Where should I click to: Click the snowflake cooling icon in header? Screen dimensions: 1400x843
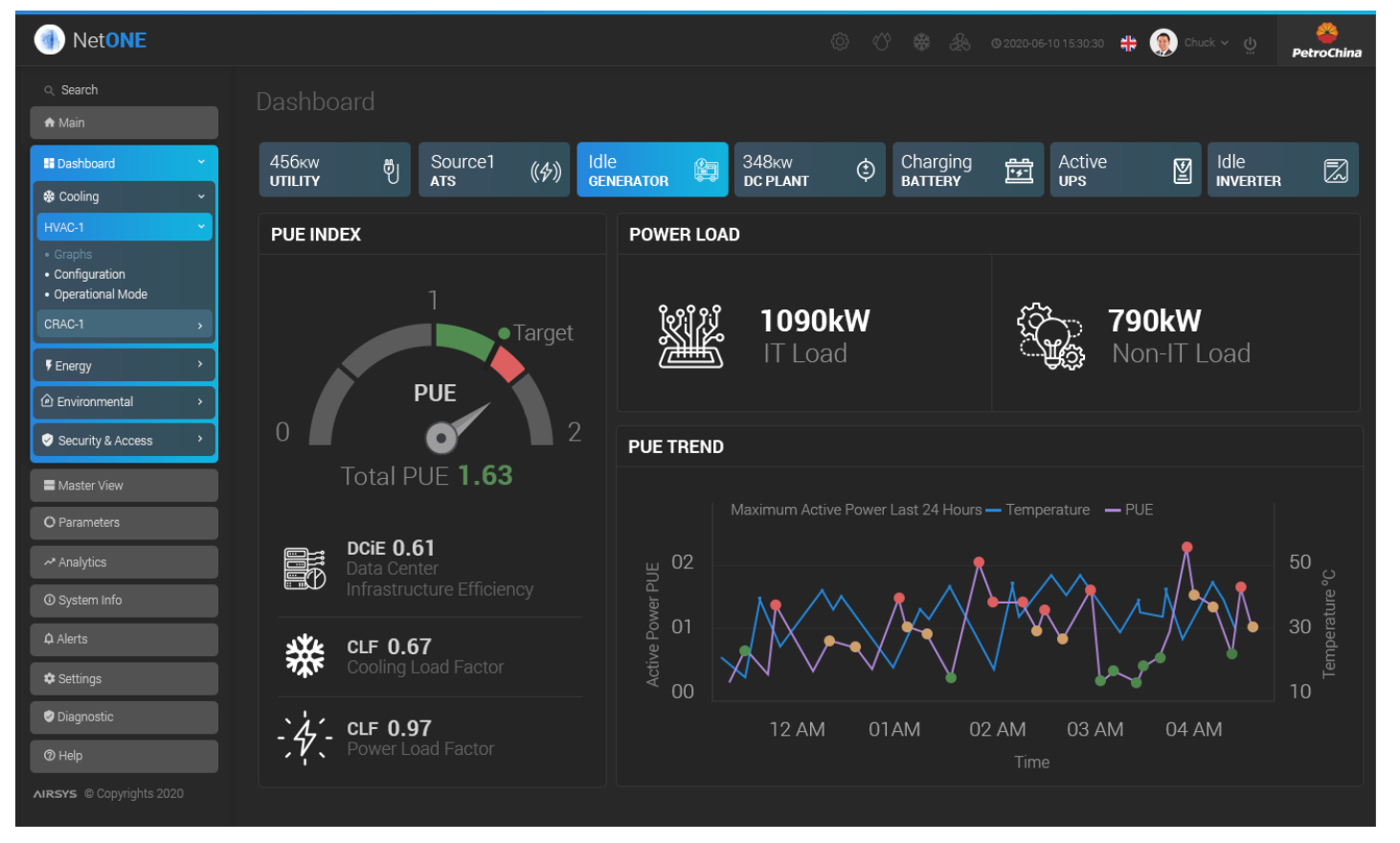(x=921, y=42)
